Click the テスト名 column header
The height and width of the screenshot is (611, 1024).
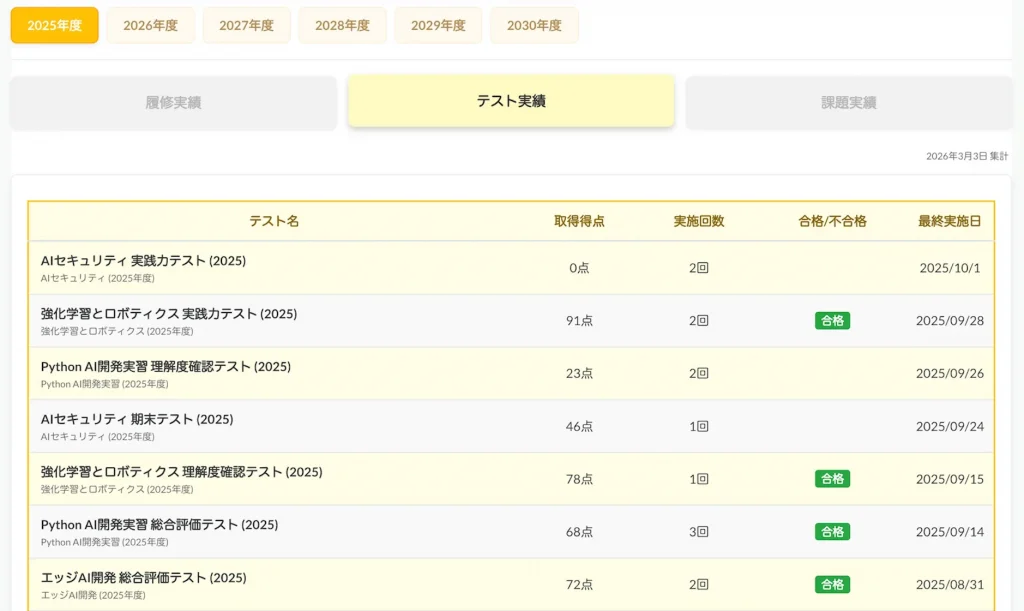tap(274, 221)
